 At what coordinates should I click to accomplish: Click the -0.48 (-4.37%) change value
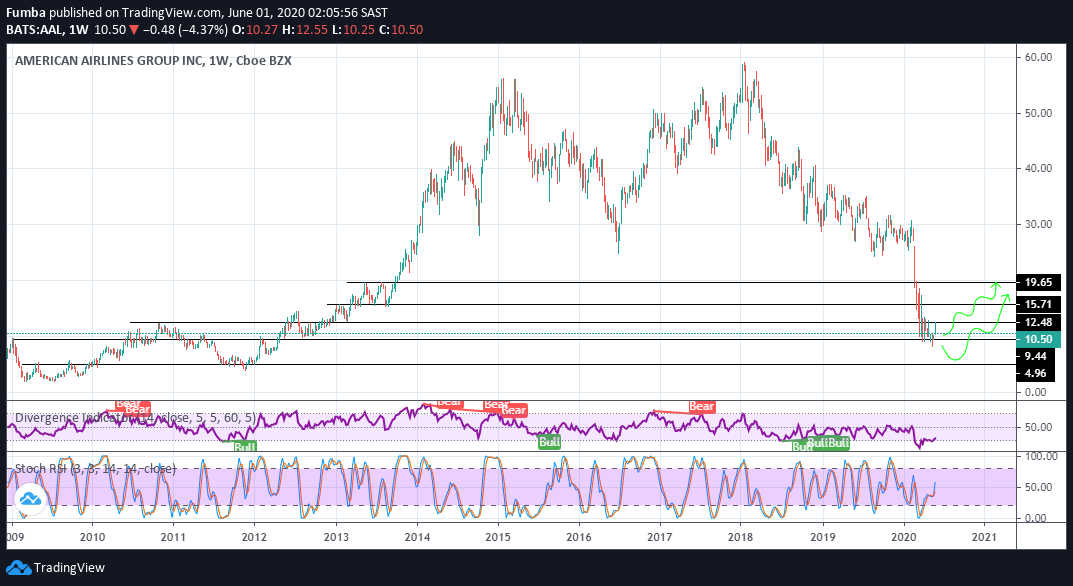(x=185, y=29)
